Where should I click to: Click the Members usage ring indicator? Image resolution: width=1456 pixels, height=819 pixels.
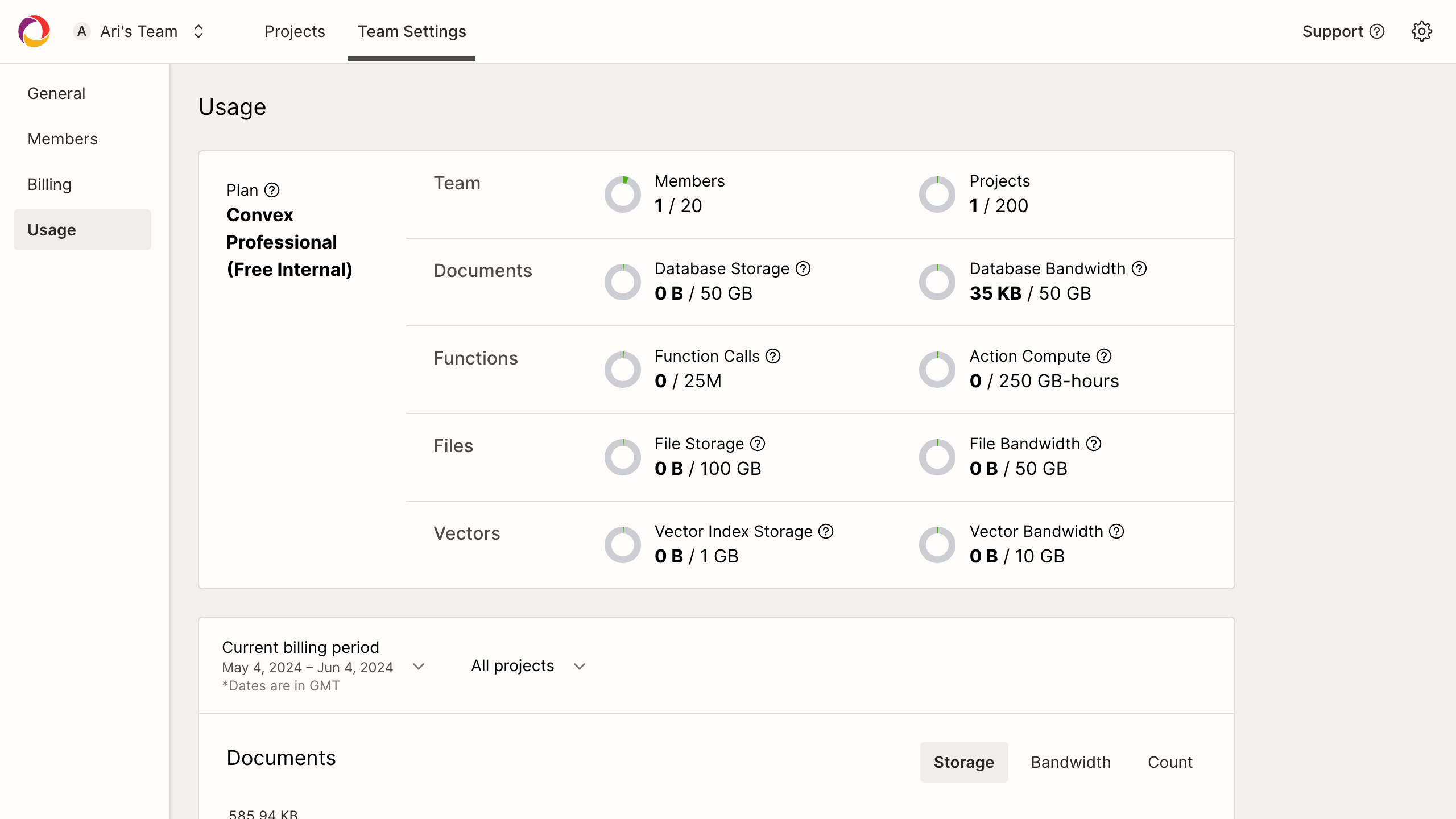pos(623,195)
